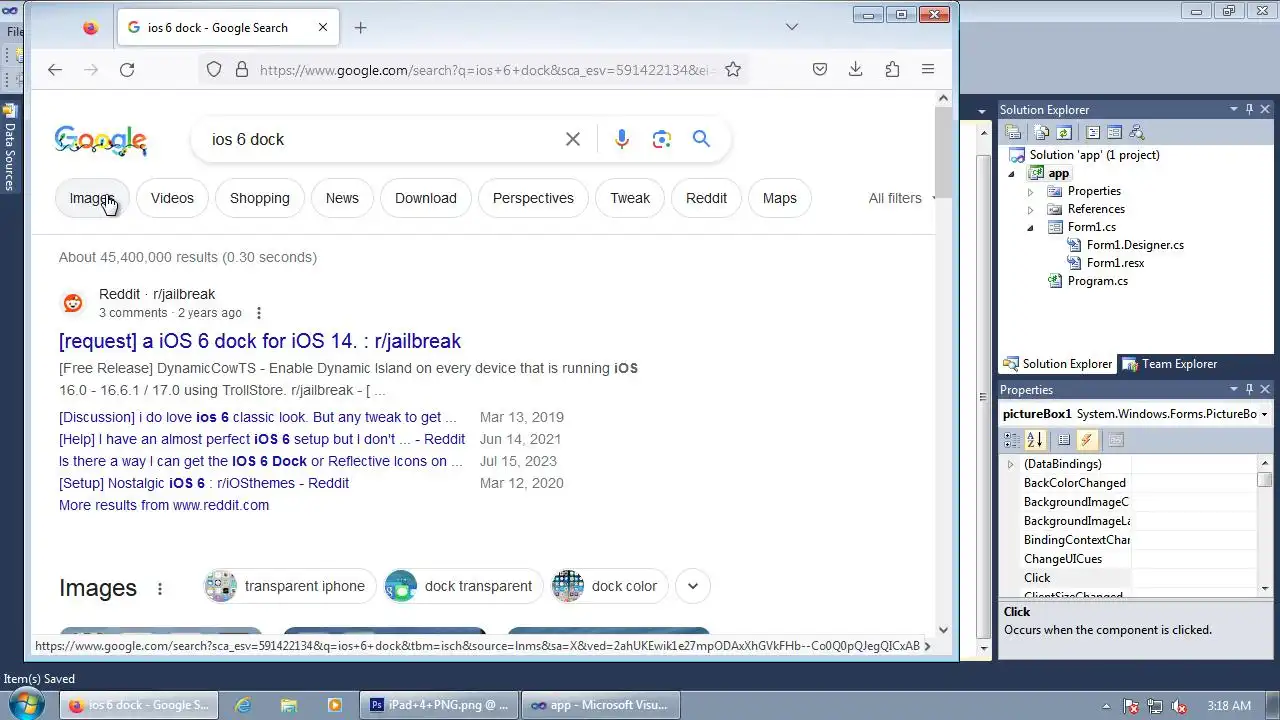This screenshot has width=1280, height=720.
Task: Bookmark this page with the star icon
Action: (x=733, y=70)
